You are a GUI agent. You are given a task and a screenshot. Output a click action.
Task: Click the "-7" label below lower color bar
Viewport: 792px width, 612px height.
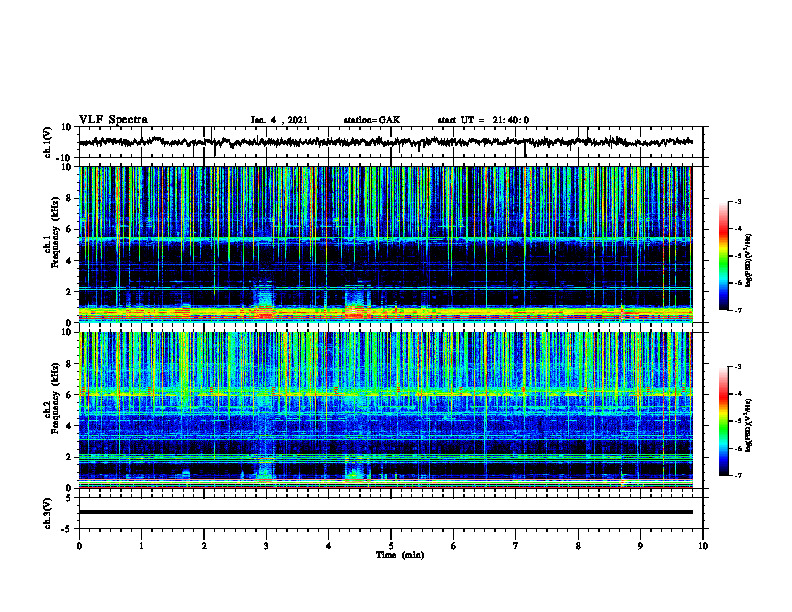[737, 475]
